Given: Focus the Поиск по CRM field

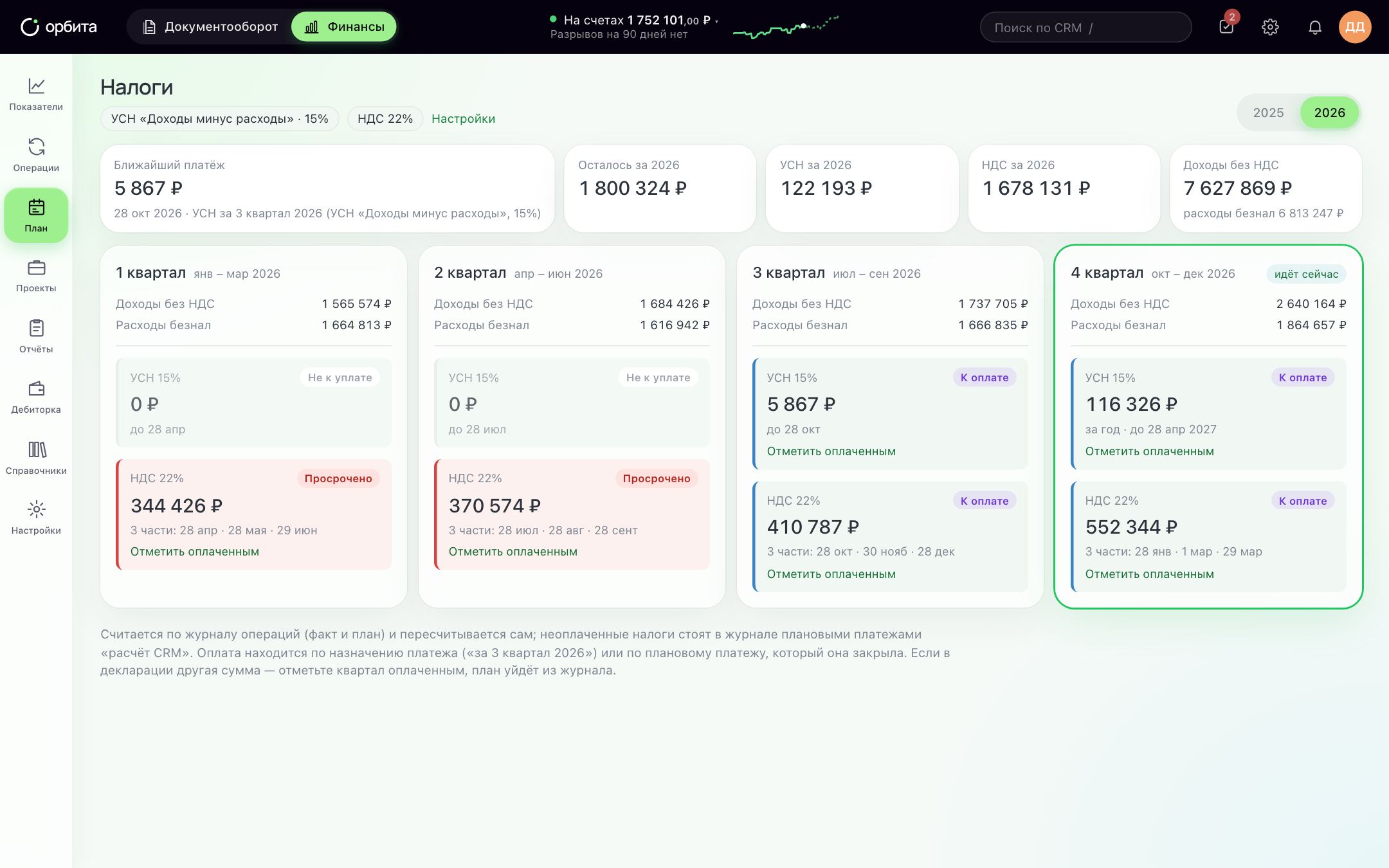Looking at the screenshot, I should 1085,28.
